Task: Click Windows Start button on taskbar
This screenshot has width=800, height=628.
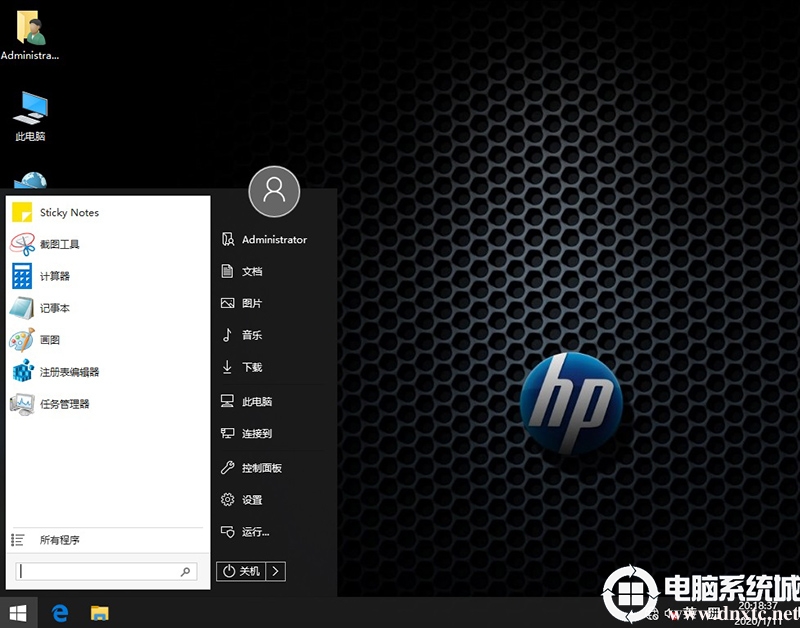Action: point(18,613)
